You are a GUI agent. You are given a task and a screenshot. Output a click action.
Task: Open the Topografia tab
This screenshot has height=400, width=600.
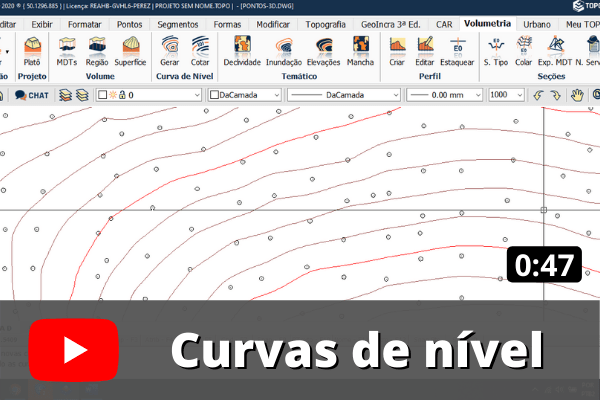(326, 24)
